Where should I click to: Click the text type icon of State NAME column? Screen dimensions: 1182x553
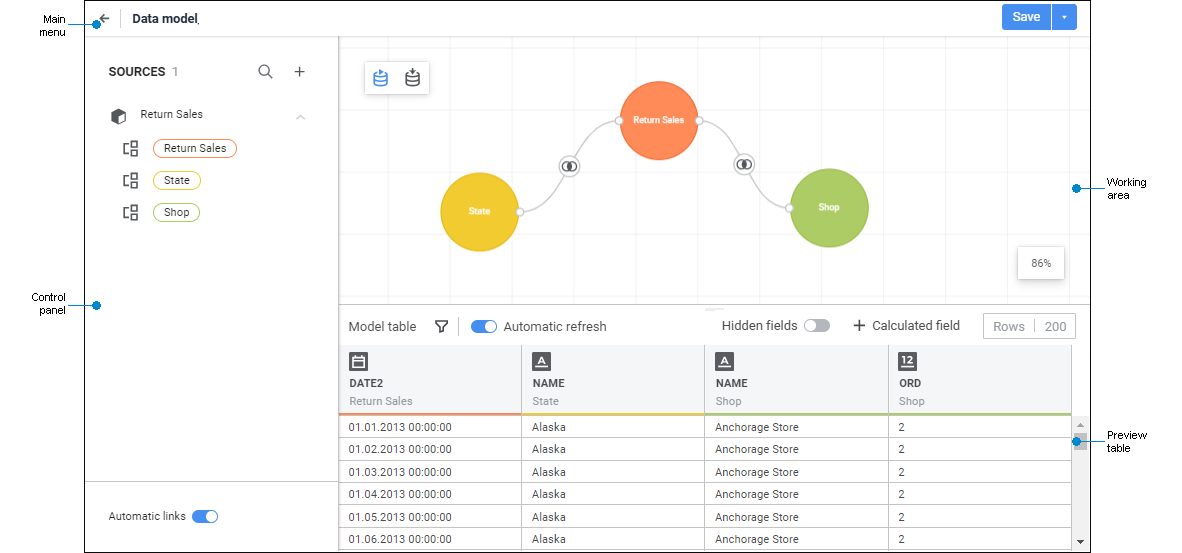541,362
